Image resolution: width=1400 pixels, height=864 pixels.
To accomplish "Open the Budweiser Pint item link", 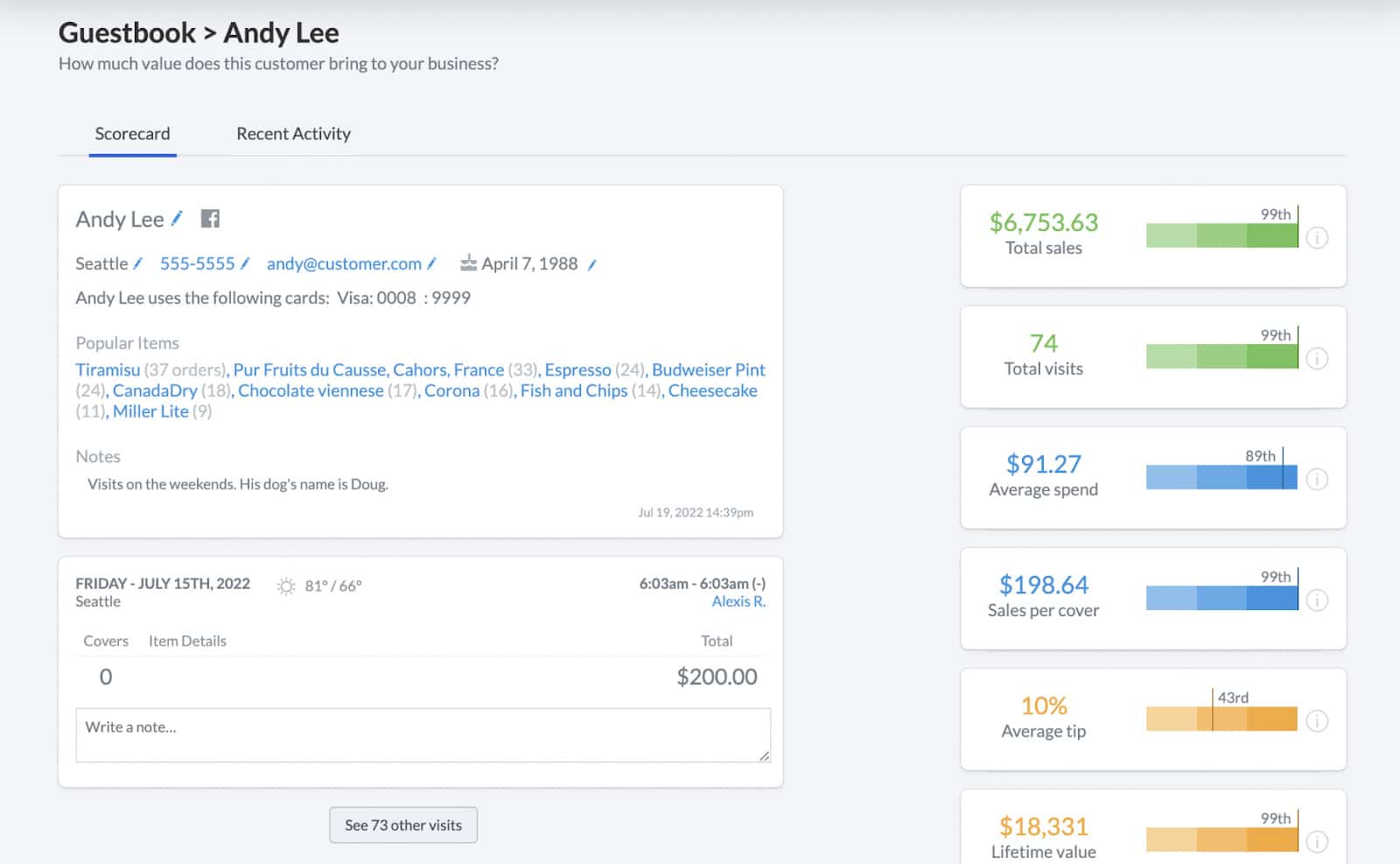I will (709, 369).
